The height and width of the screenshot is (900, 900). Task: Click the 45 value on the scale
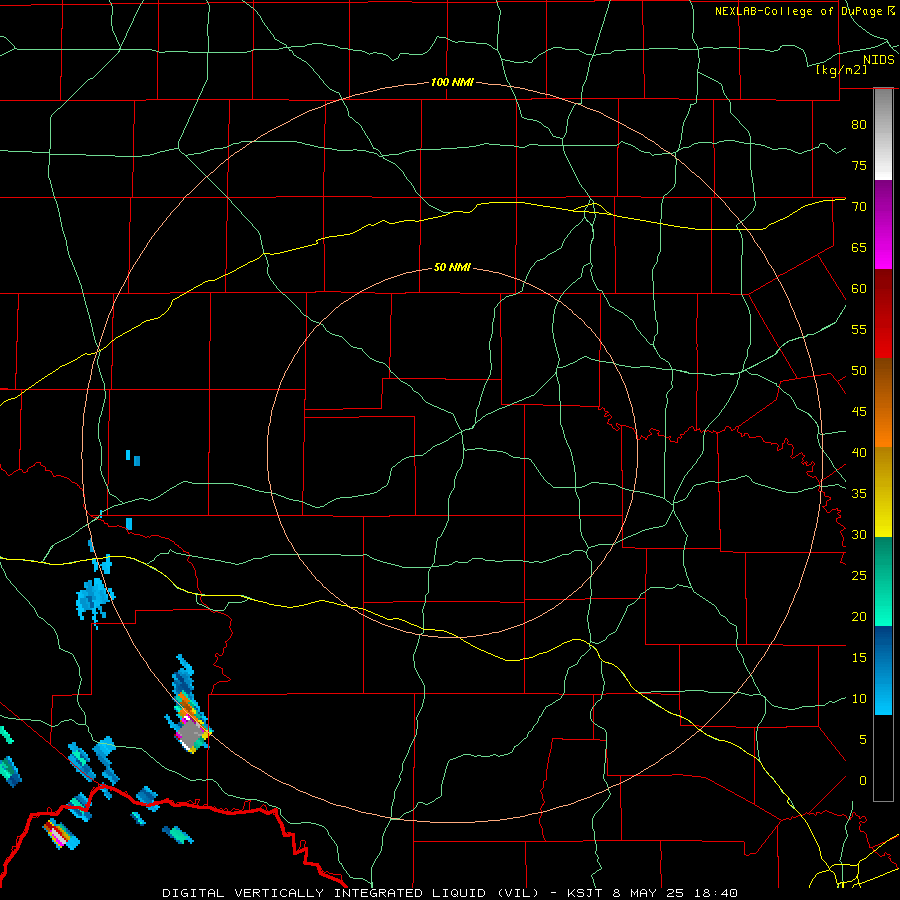click(x=859, y=412)
